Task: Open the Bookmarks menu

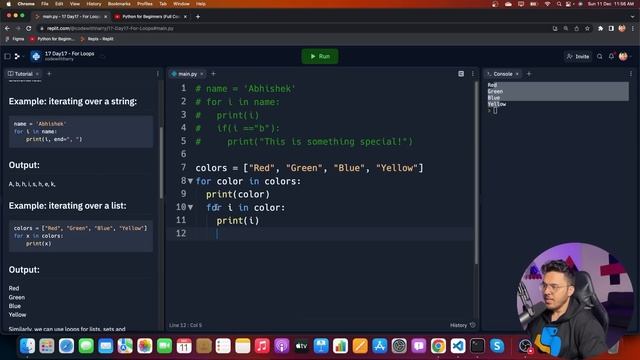Action: pos(119,4)
